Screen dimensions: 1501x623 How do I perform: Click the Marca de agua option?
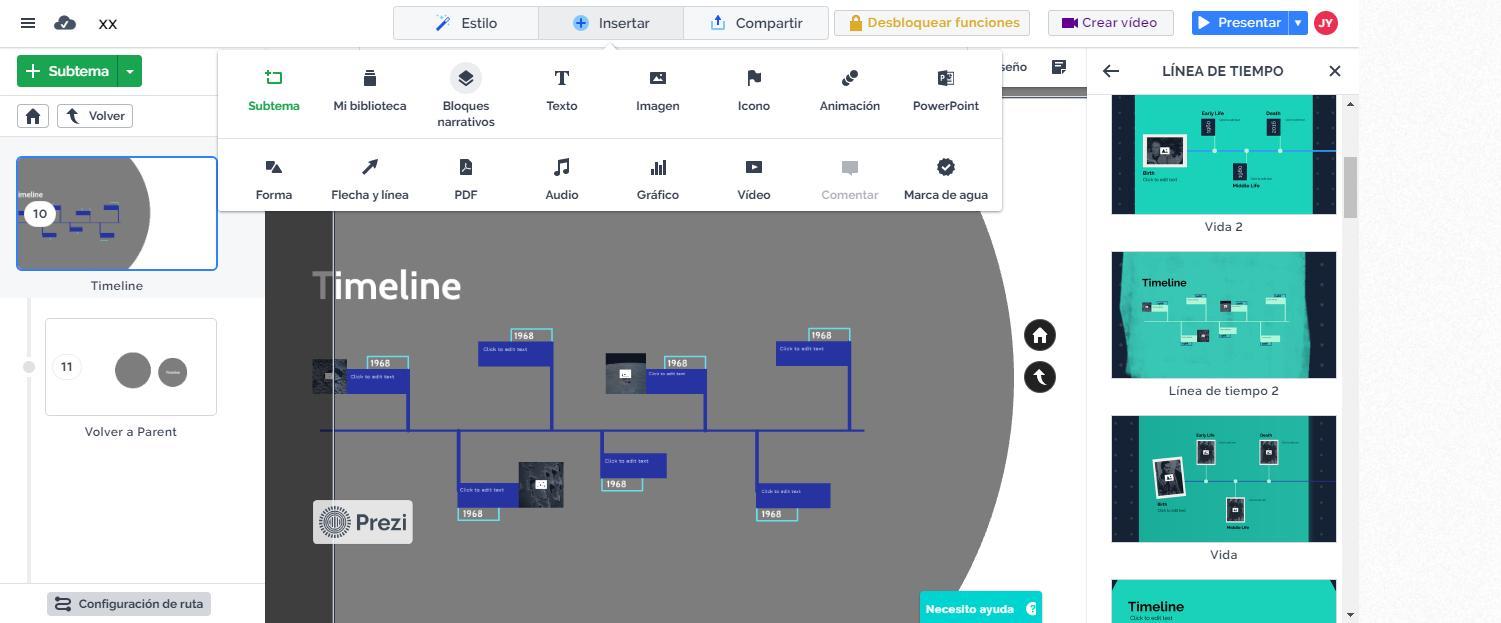click(945, 178)
